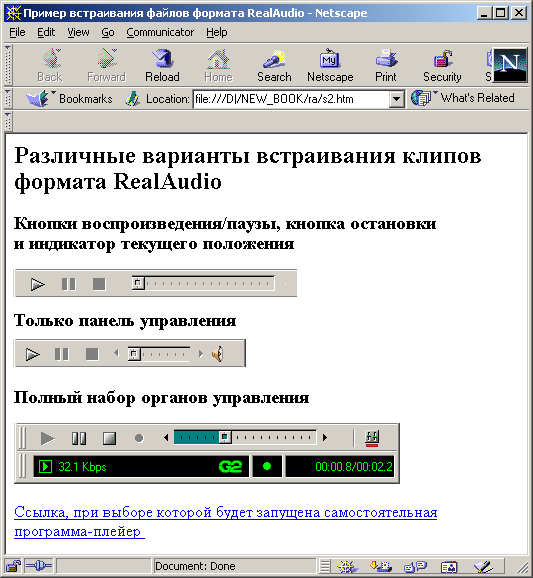Click the green G2 logo

230,467
